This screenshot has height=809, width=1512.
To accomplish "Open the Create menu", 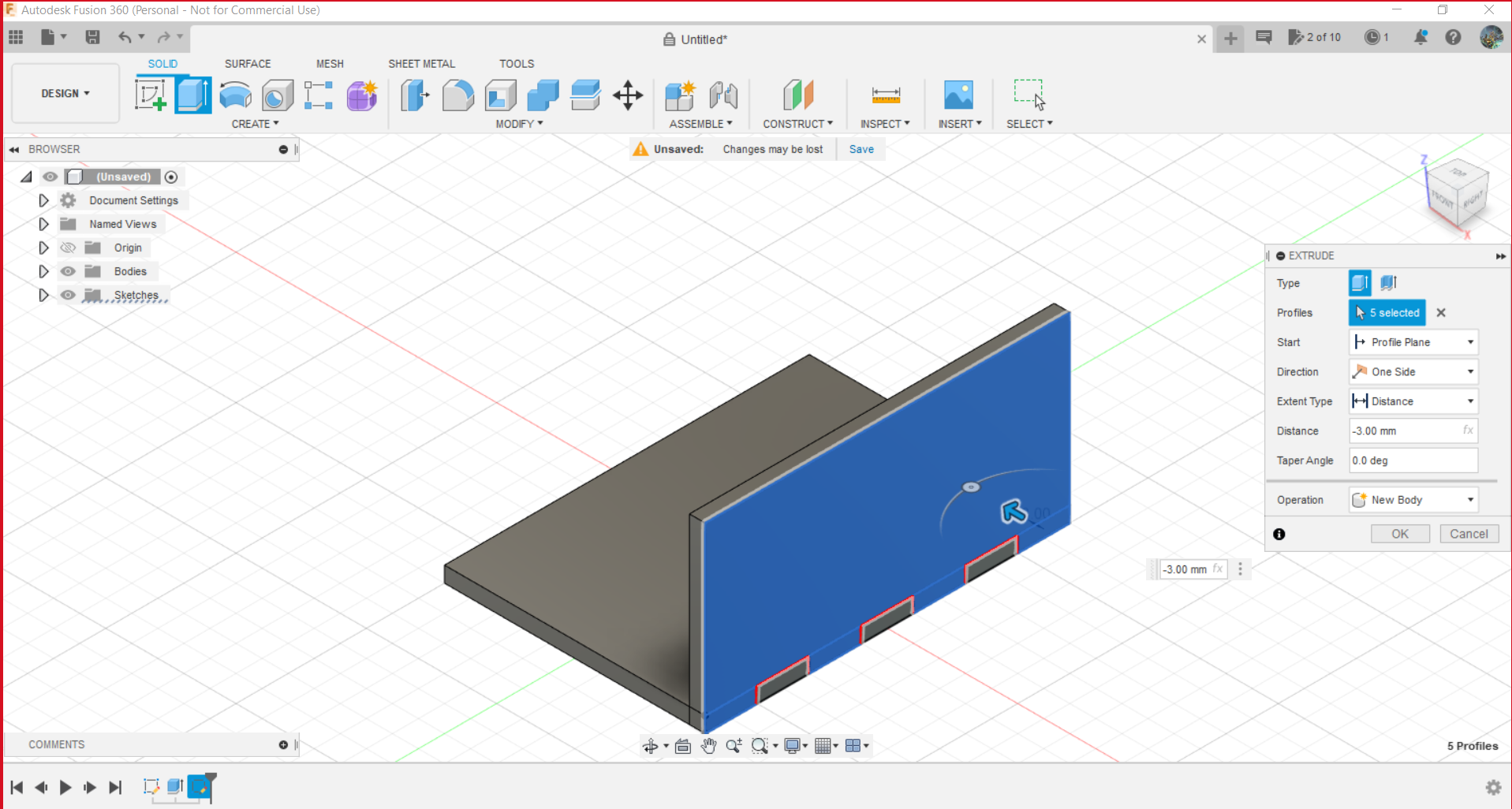I will point(255,124).
